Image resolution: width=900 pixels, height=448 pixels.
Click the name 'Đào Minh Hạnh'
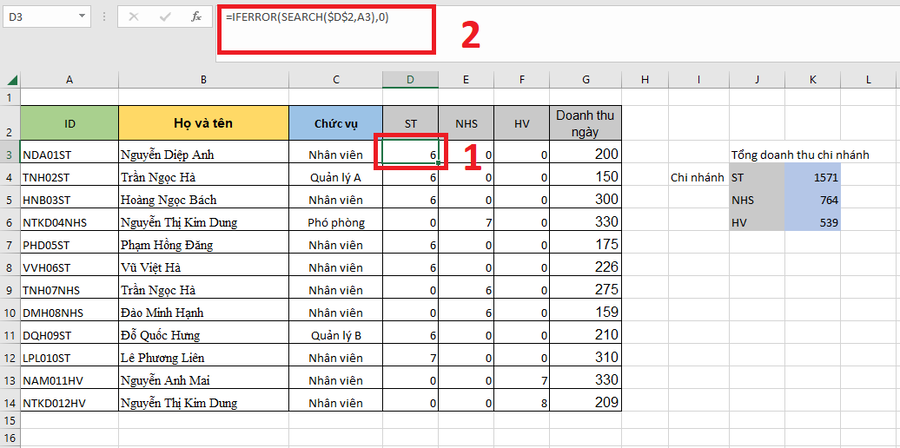[162, 313]
